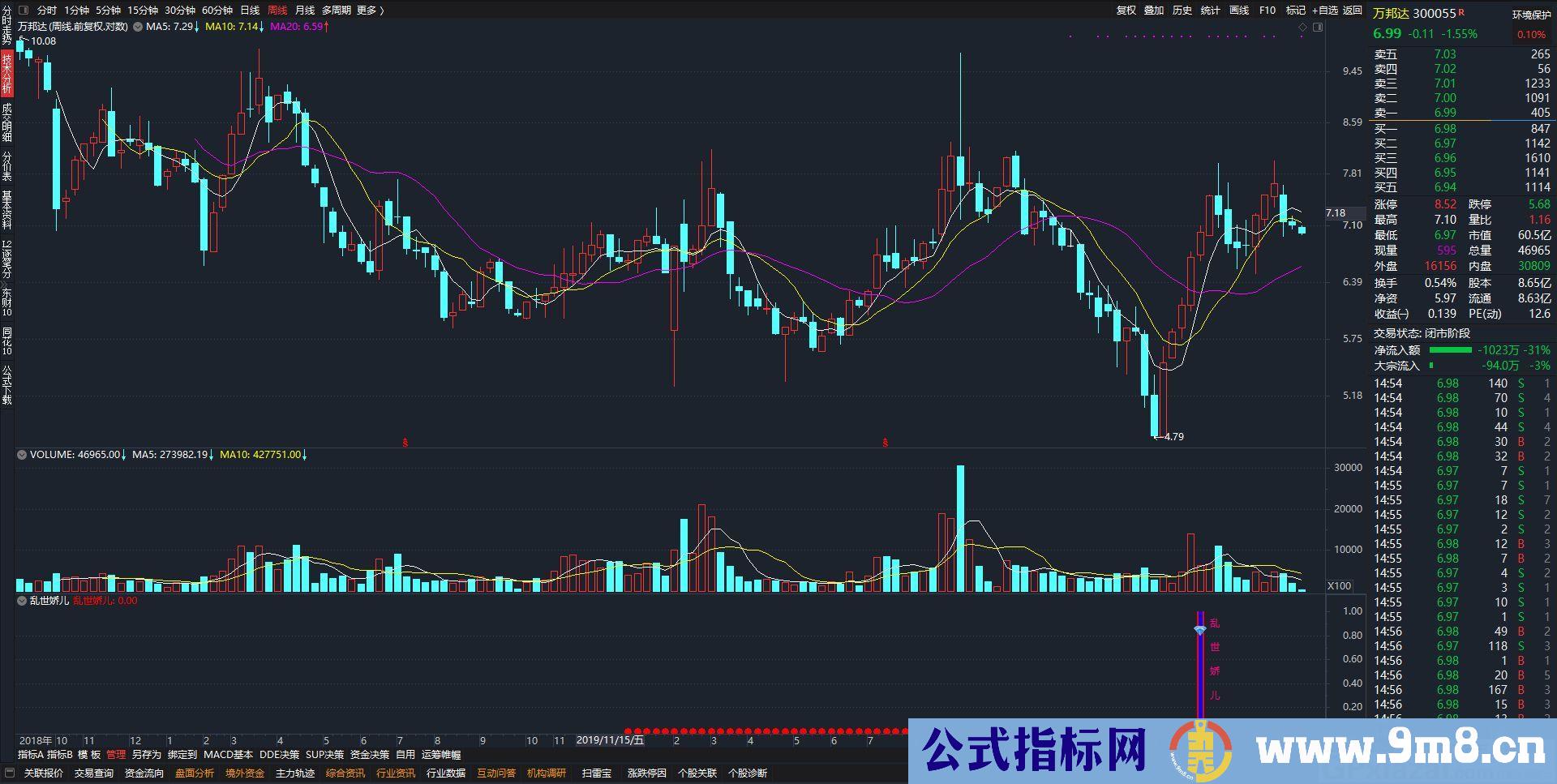Select the 周线 weekly chart tab
Viewport: 1557px width, 784px height.
point(277,11)
